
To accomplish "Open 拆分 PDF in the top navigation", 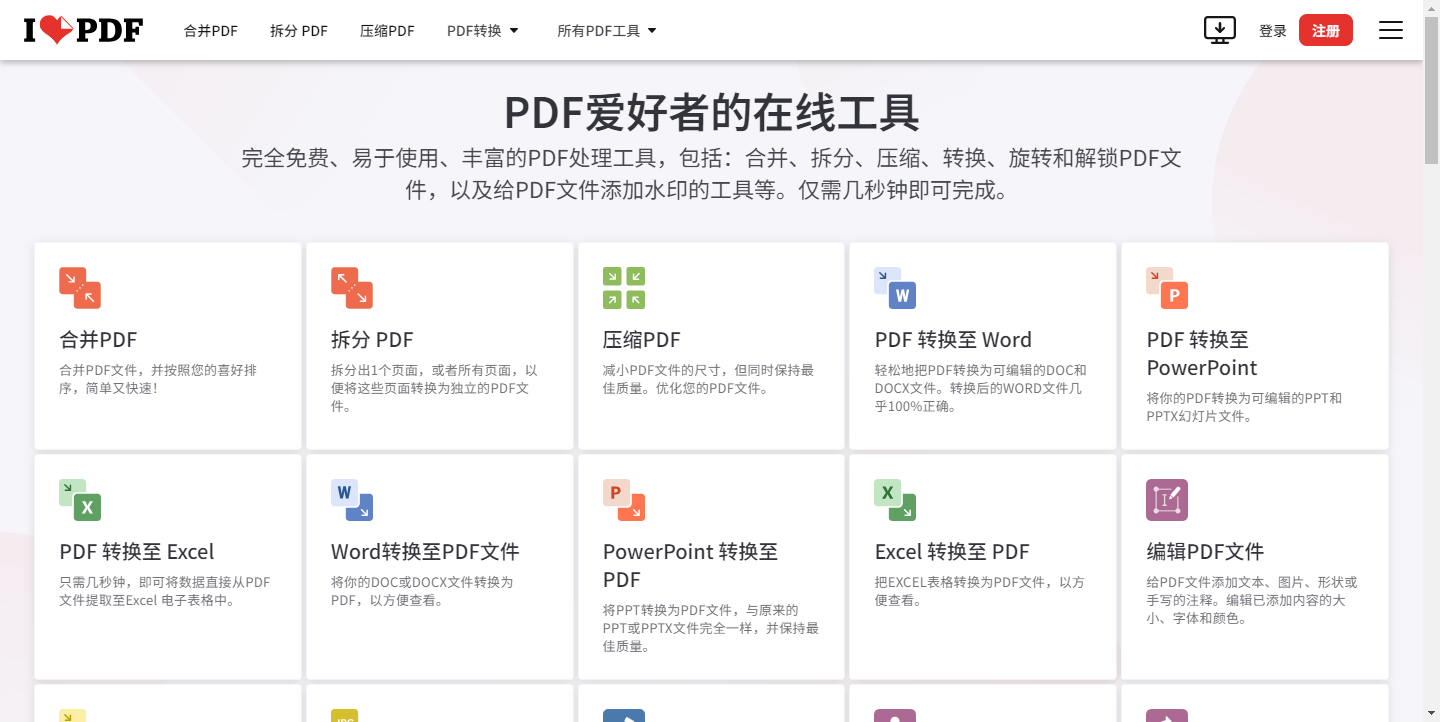I will tap(299, 31).
